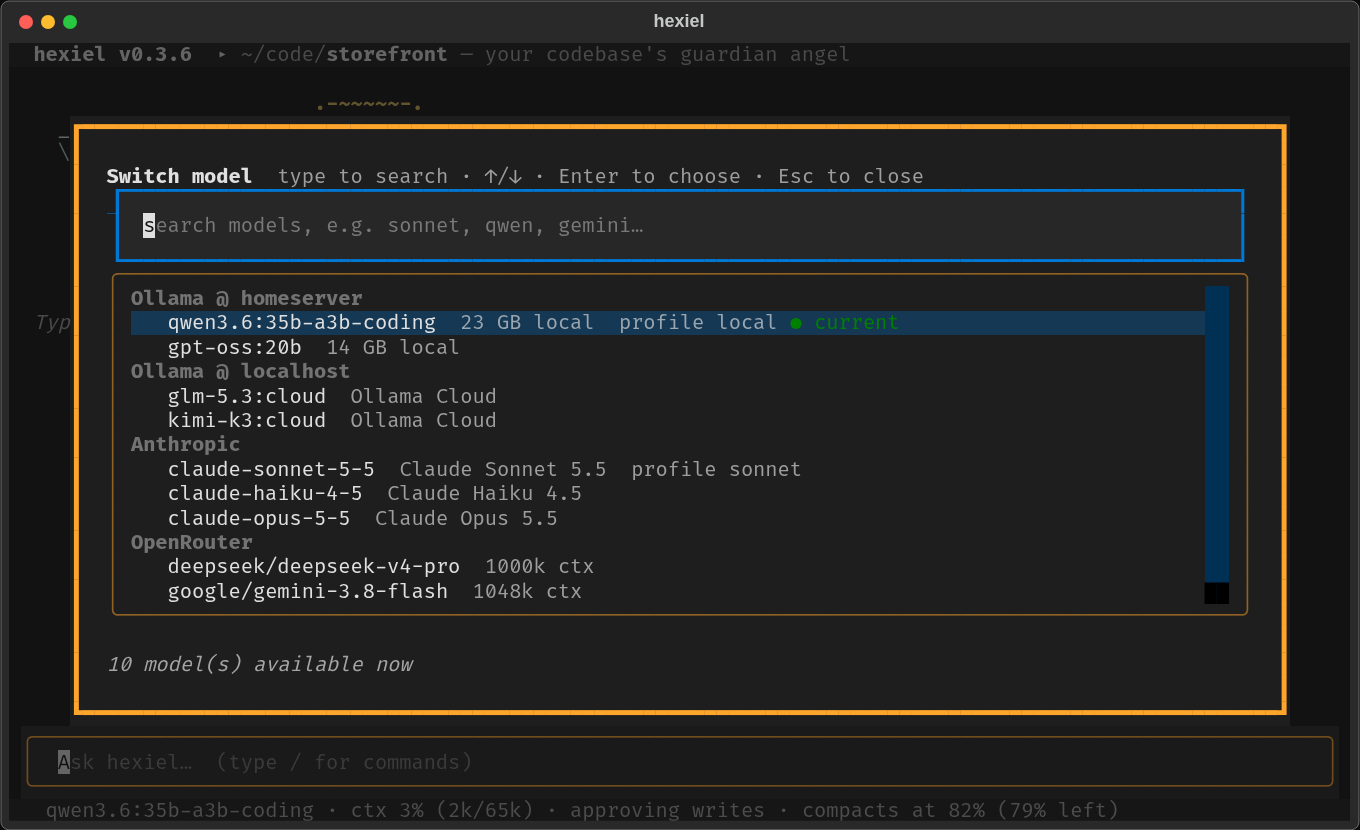
Task: Minimize the hexiel window with yellow button
Action: [x=47, y=21]
